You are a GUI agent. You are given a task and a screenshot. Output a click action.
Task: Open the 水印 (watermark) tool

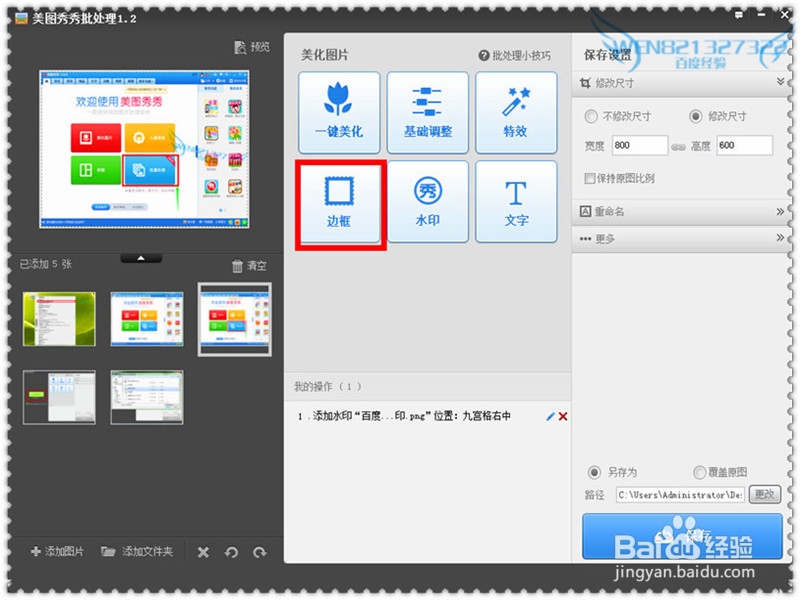428,201
